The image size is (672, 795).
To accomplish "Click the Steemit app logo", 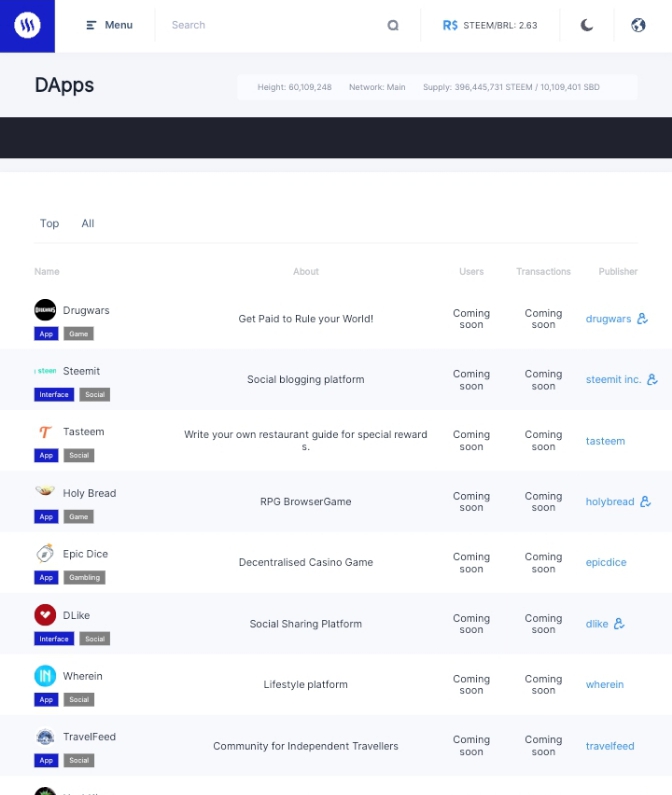I will point(45,371).
